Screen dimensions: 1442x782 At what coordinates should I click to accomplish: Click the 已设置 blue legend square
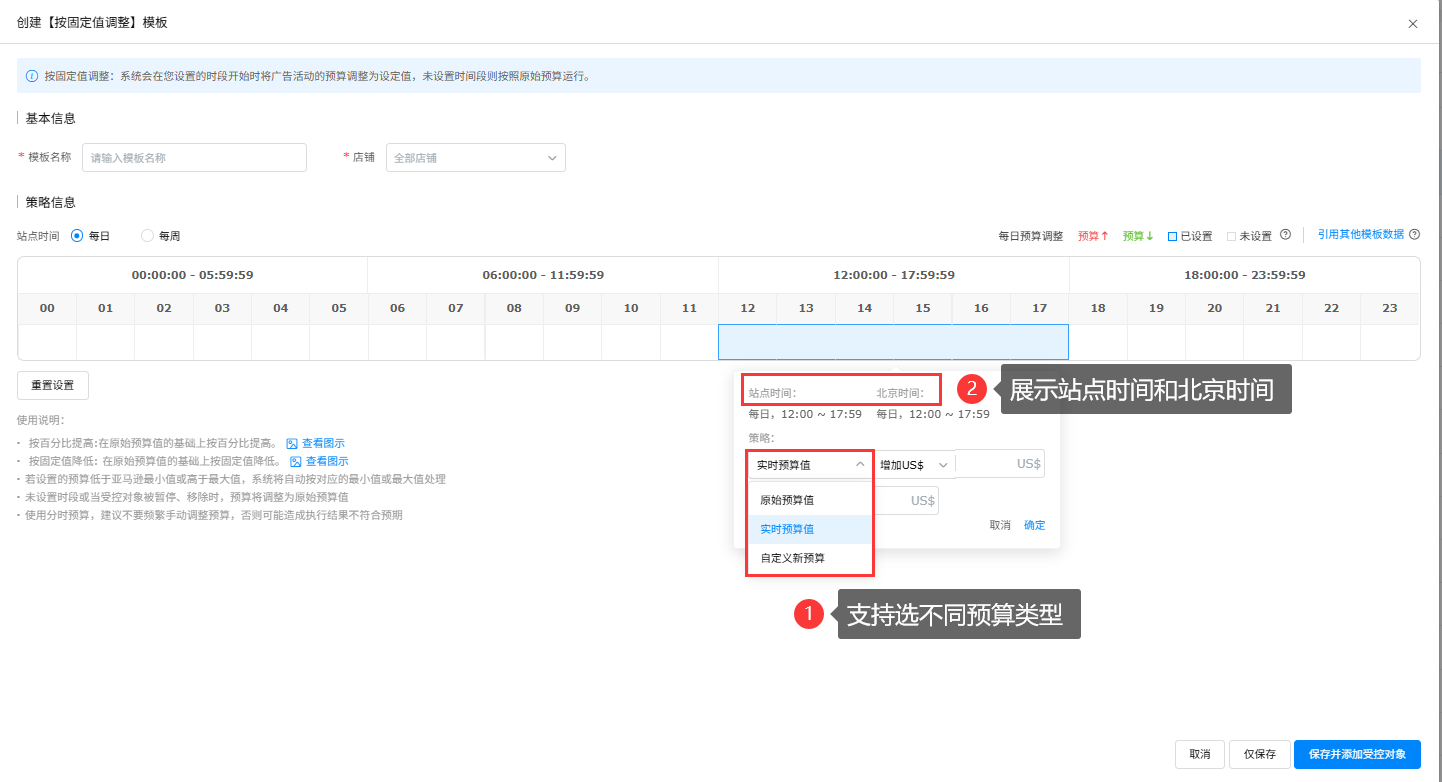(1172, 237)
